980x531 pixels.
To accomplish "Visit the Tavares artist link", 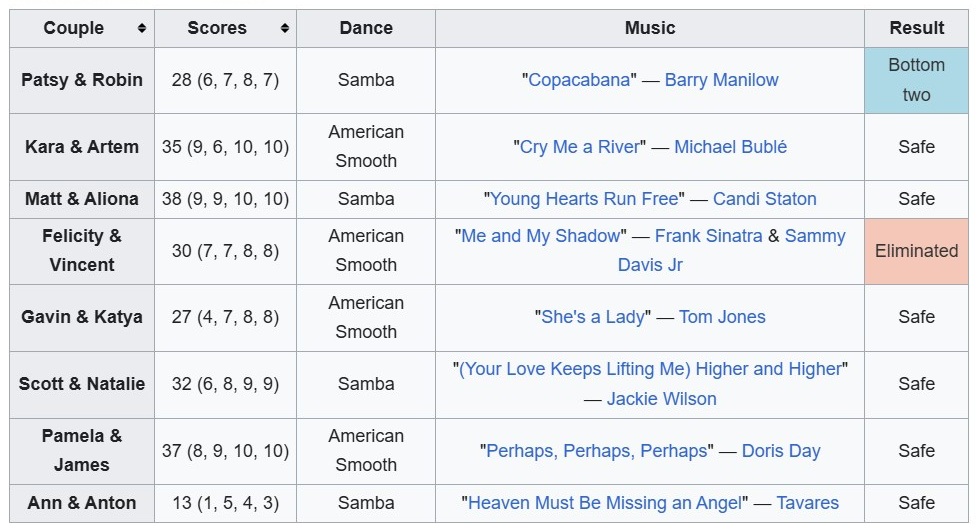I will pos(807,503).
